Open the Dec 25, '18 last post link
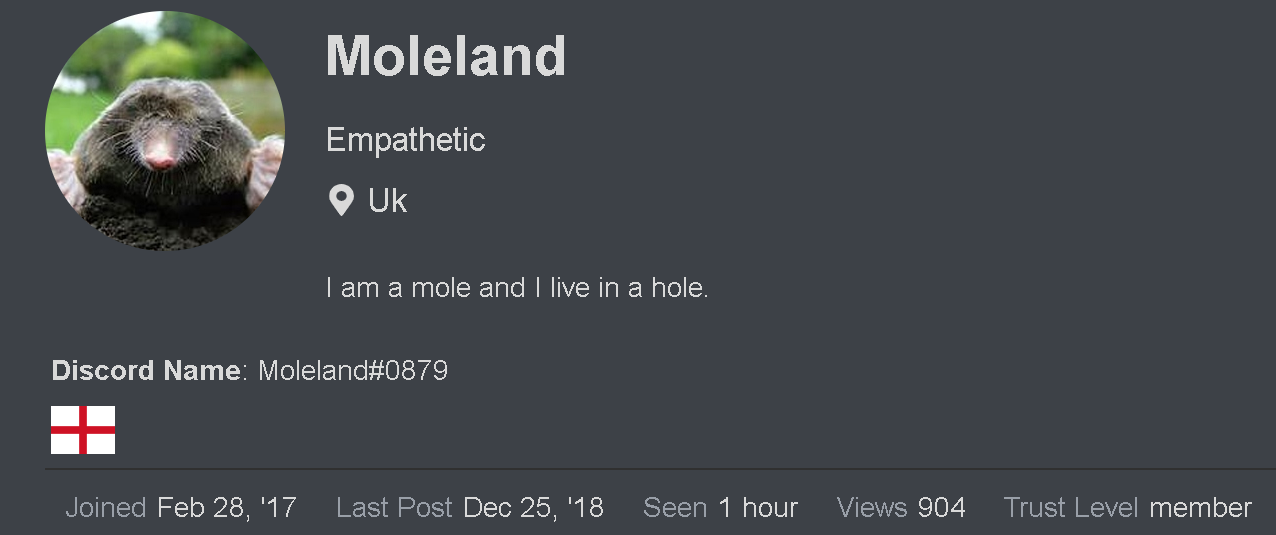This screenshot has height=535, width=1276. tap(534, 508)
